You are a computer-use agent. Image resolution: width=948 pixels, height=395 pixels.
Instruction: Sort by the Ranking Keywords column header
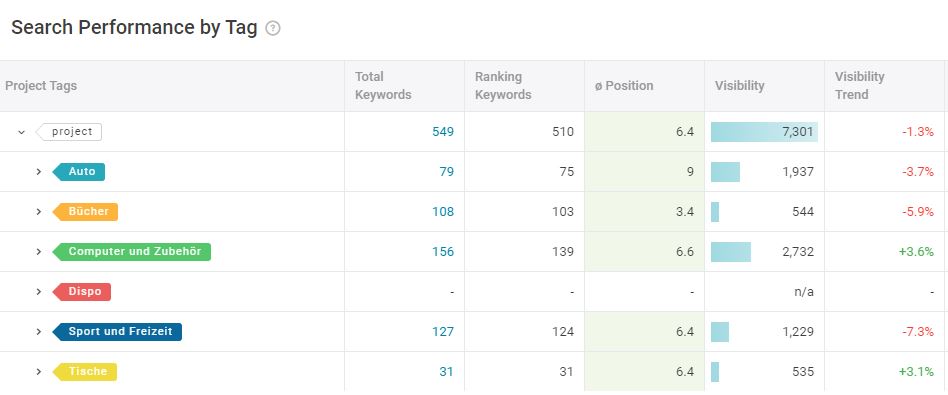tap(503, 86)
